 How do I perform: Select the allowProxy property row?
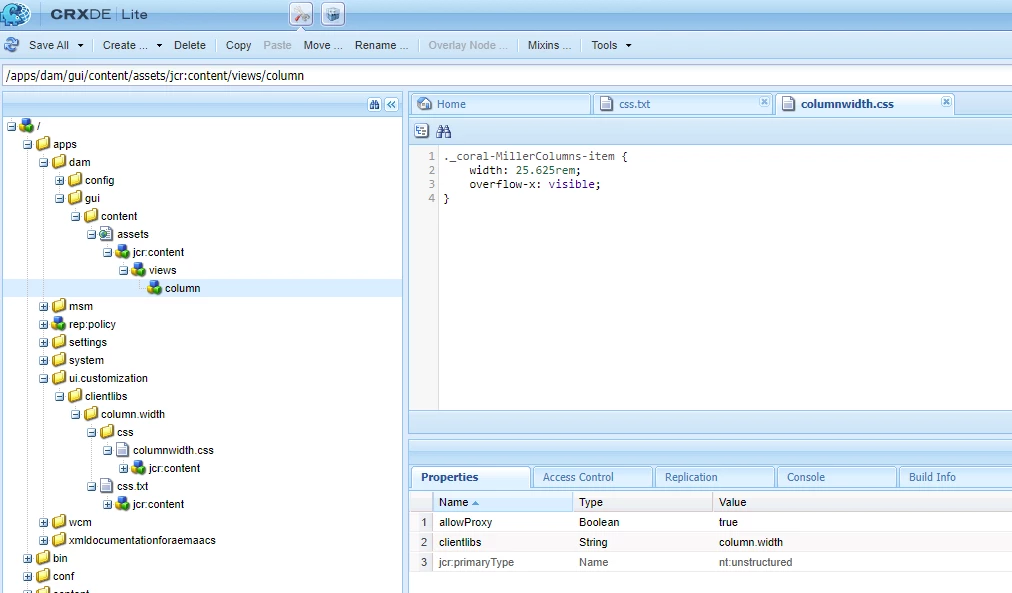(711, 522)
